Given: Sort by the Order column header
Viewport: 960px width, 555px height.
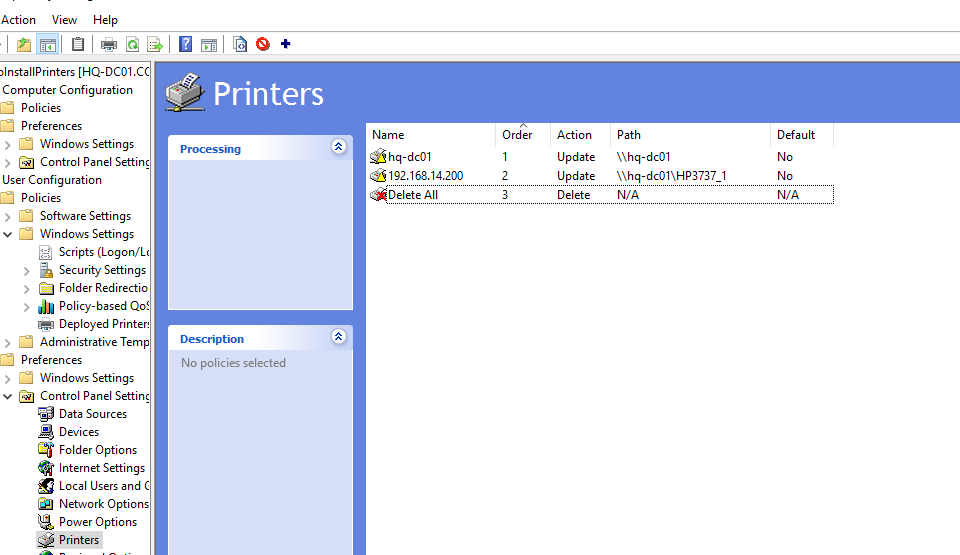Looking at the screenshot, I should pyautogui.click(x=517, y=135).
